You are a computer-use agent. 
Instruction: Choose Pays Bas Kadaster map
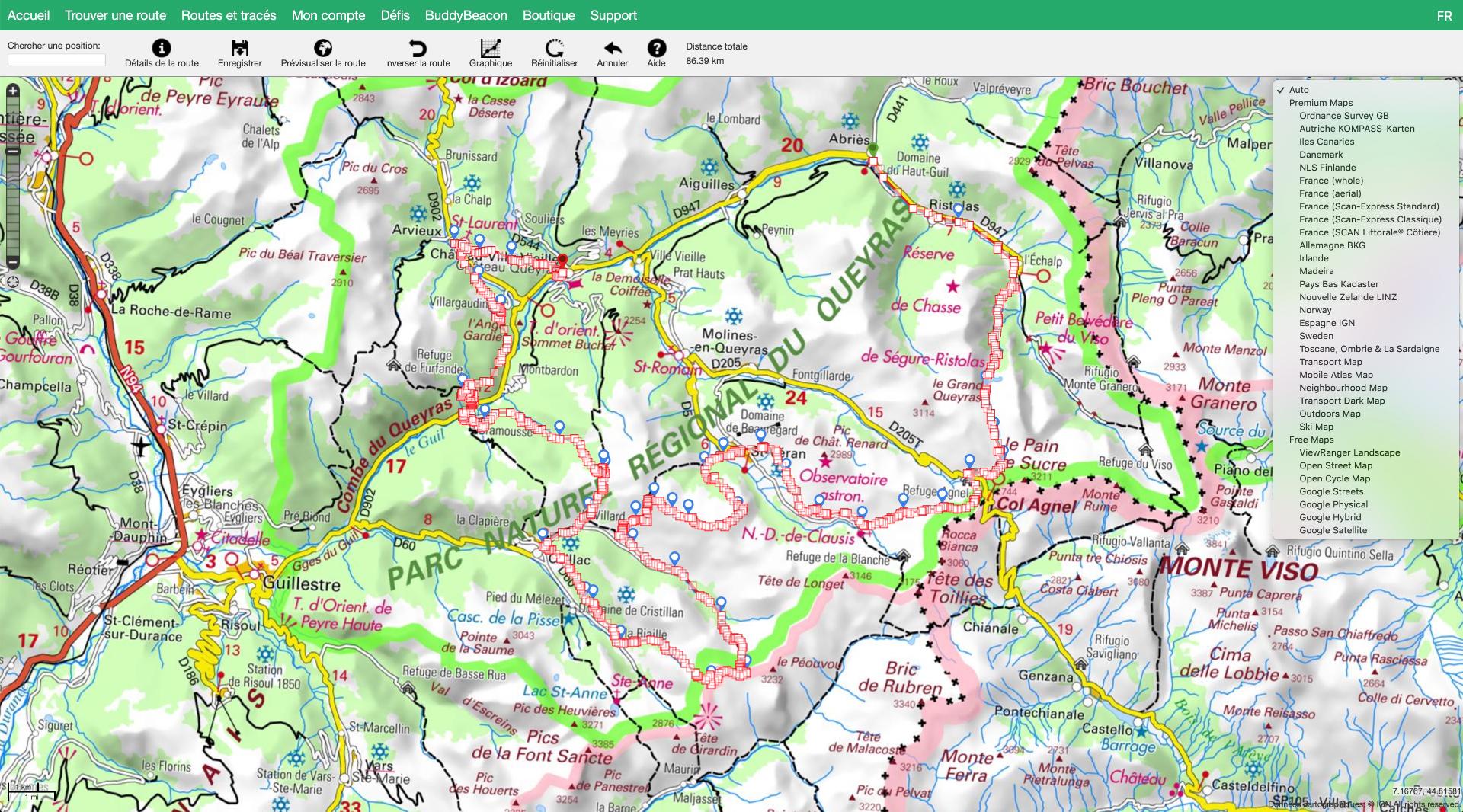pos(1339,284)
